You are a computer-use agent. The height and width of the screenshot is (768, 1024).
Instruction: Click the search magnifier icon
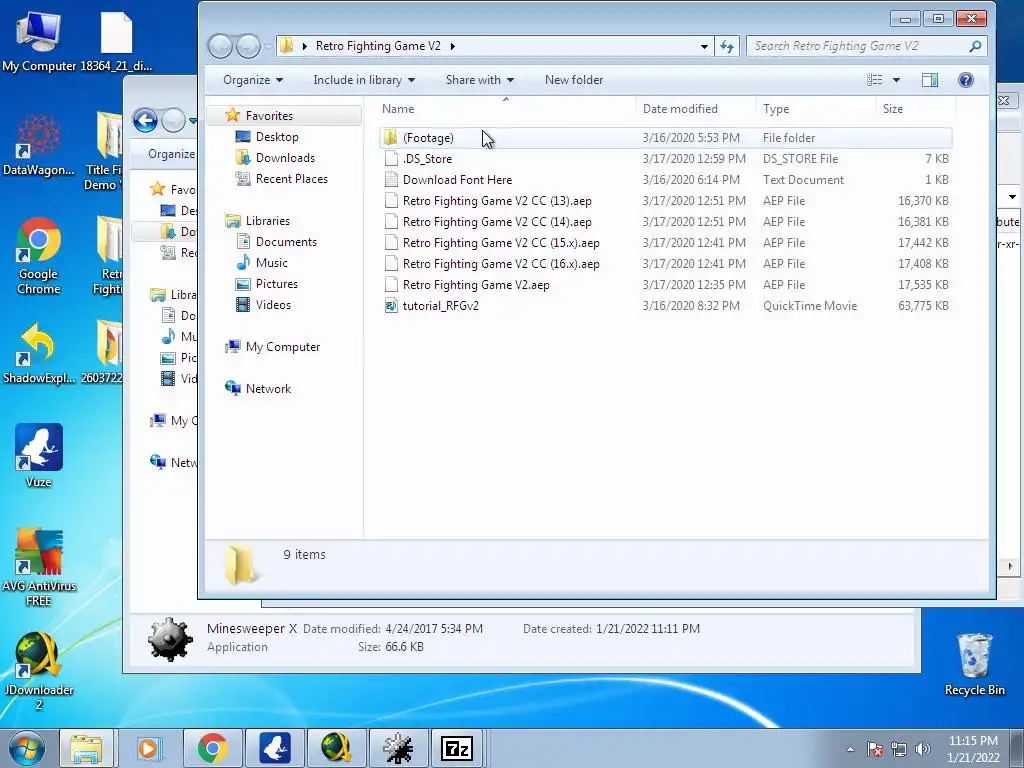pyautogui.click(x=975, y=46)
